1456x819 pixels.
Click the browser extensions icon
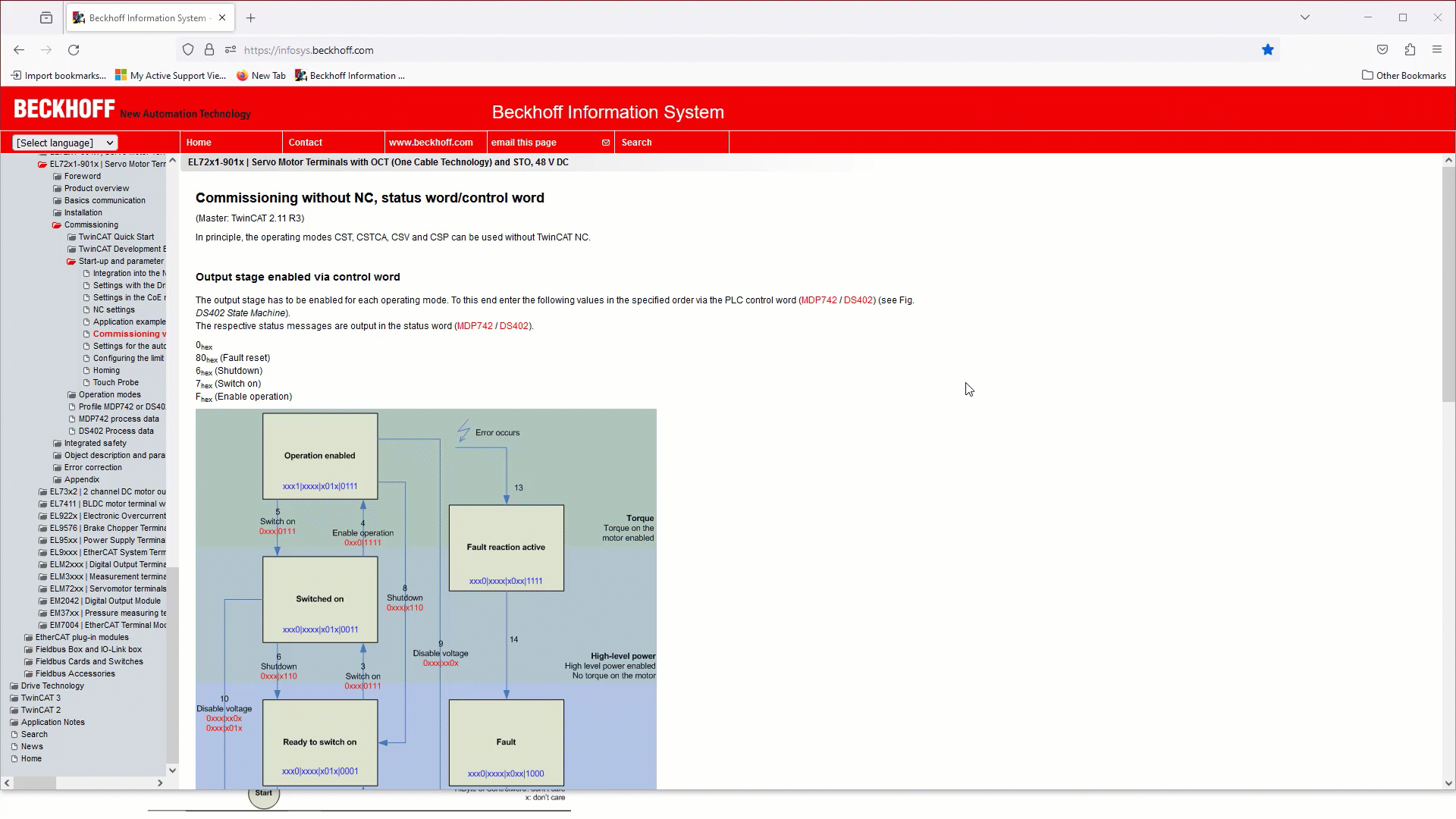point(1410,50)
